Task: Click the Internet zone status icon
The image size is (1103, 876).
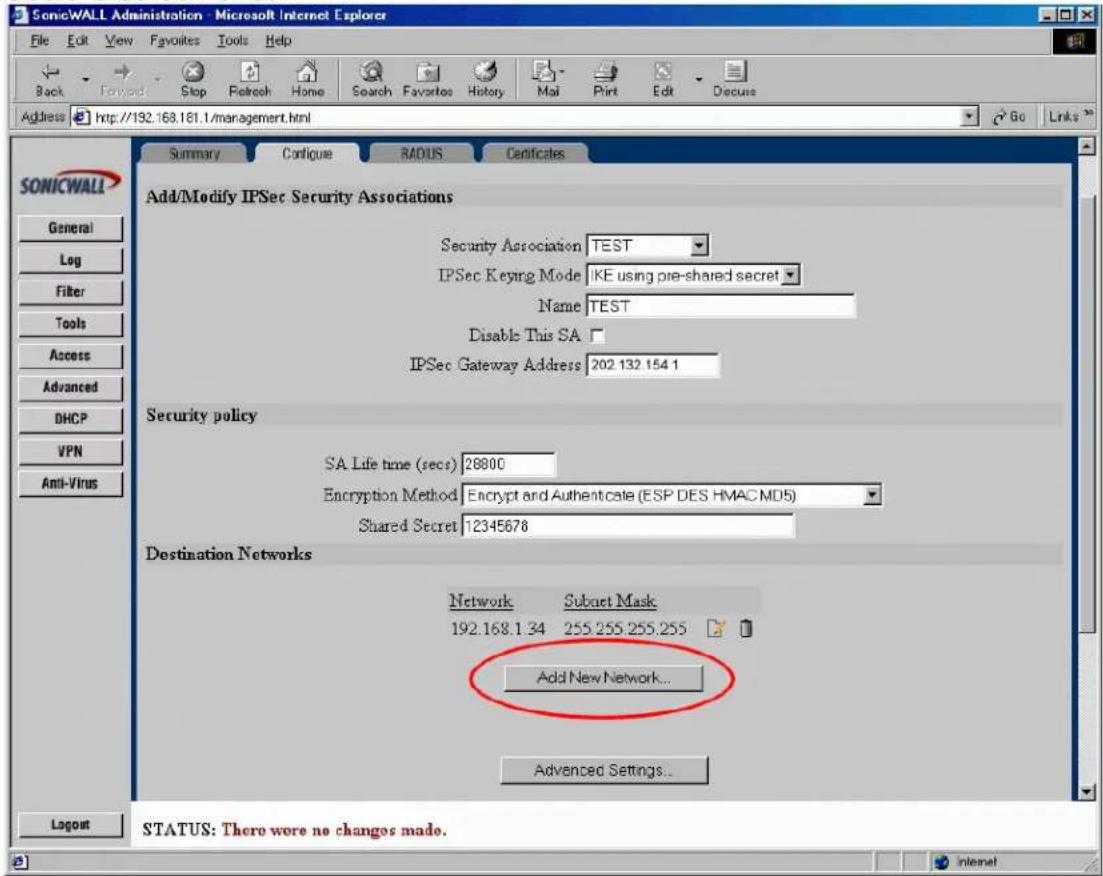Action: 942,862
